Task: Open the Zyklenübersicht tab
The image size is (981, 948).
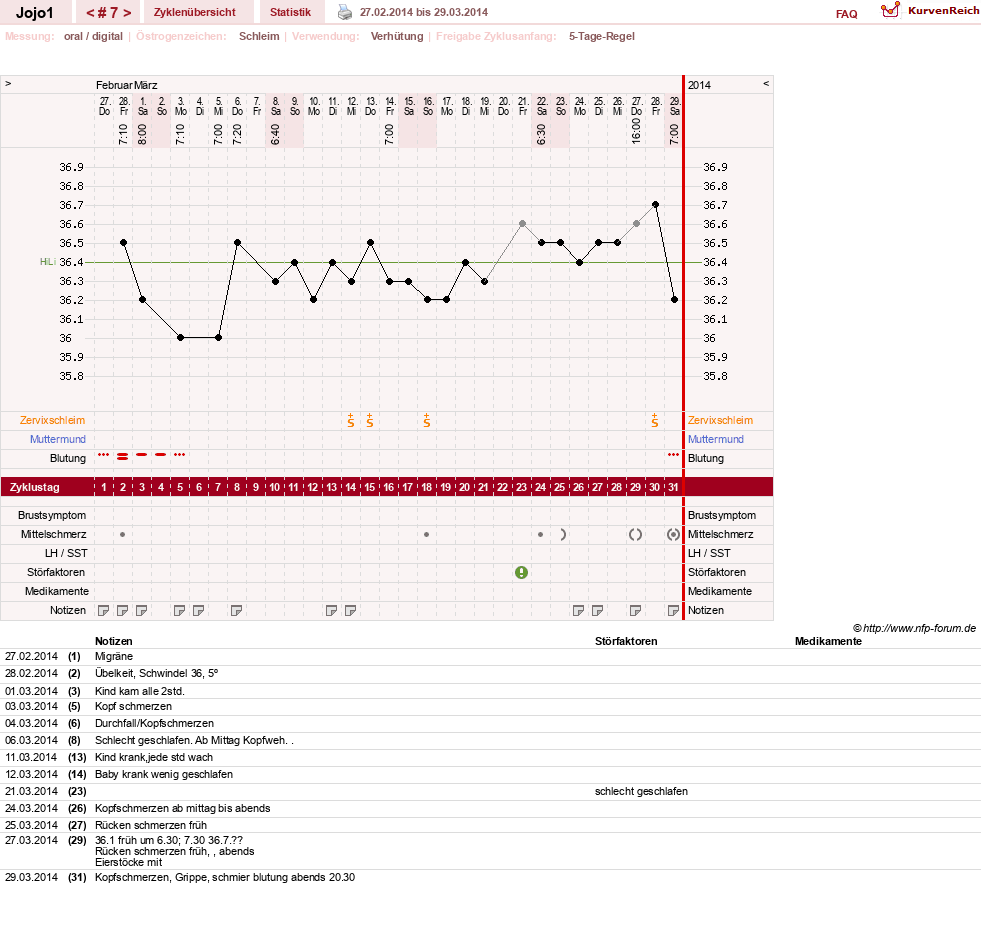Action: coord(195,12)
